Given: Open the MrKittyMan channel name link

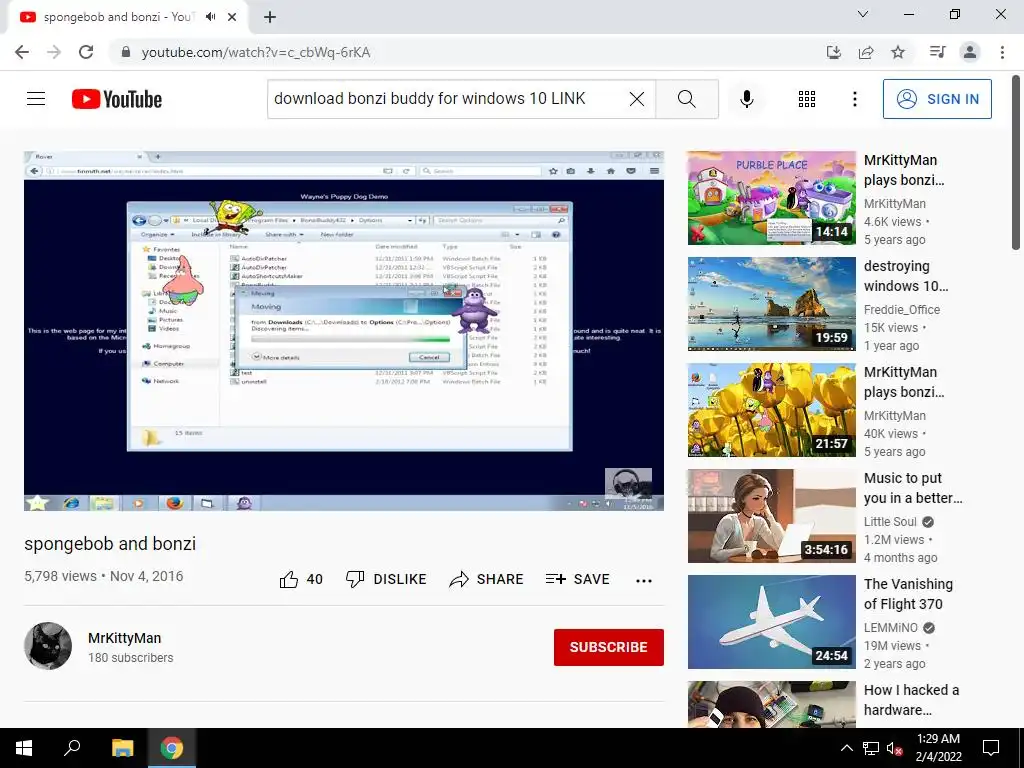Looking at the screenshot, I should point(125,638).
